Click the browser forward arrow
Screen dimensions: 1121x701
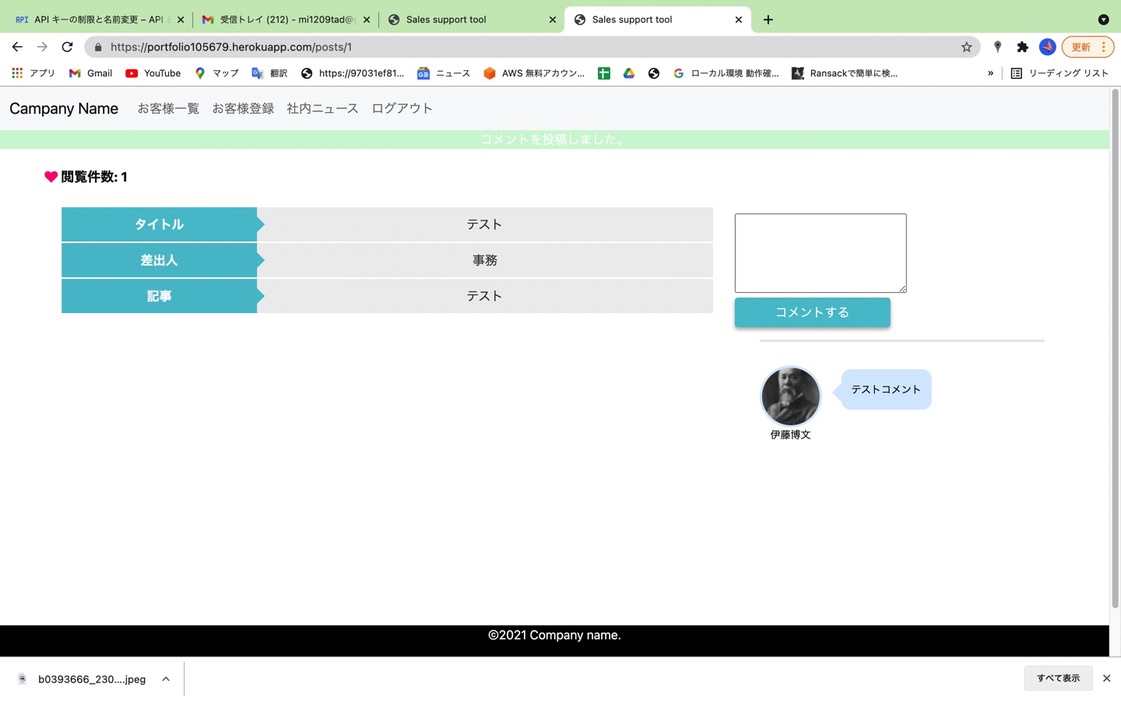click(42, 47)
